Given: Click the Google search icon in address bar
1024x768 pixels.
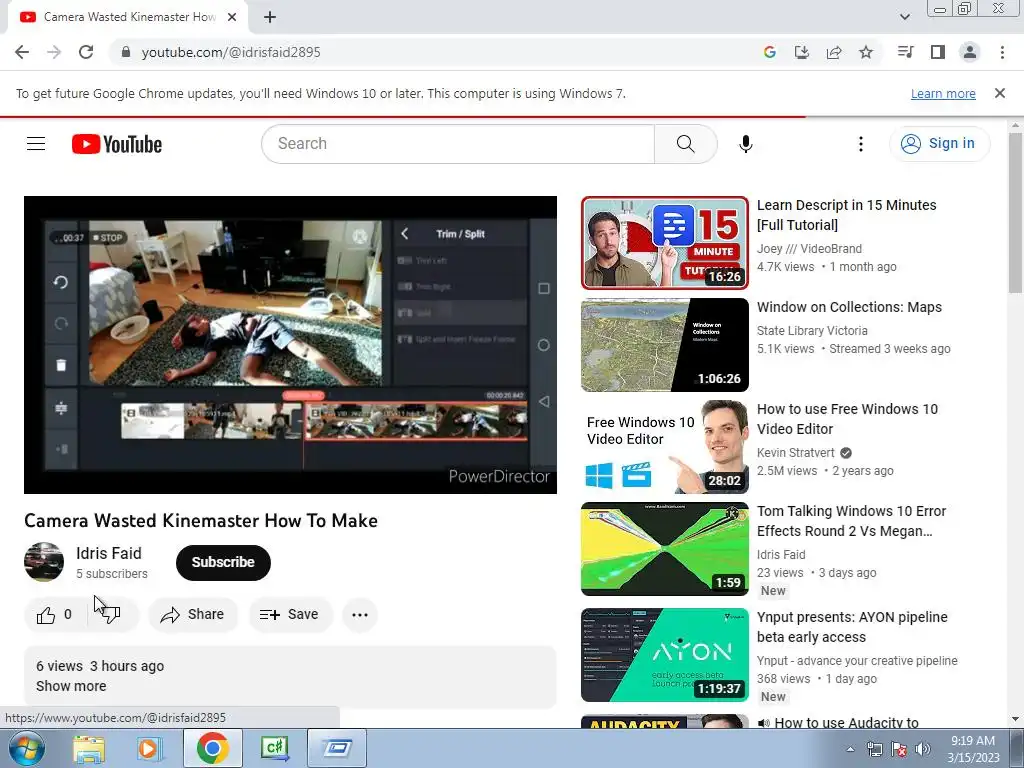Looking at the screenshot, I should pyautogui.click(x=769, y=52).
